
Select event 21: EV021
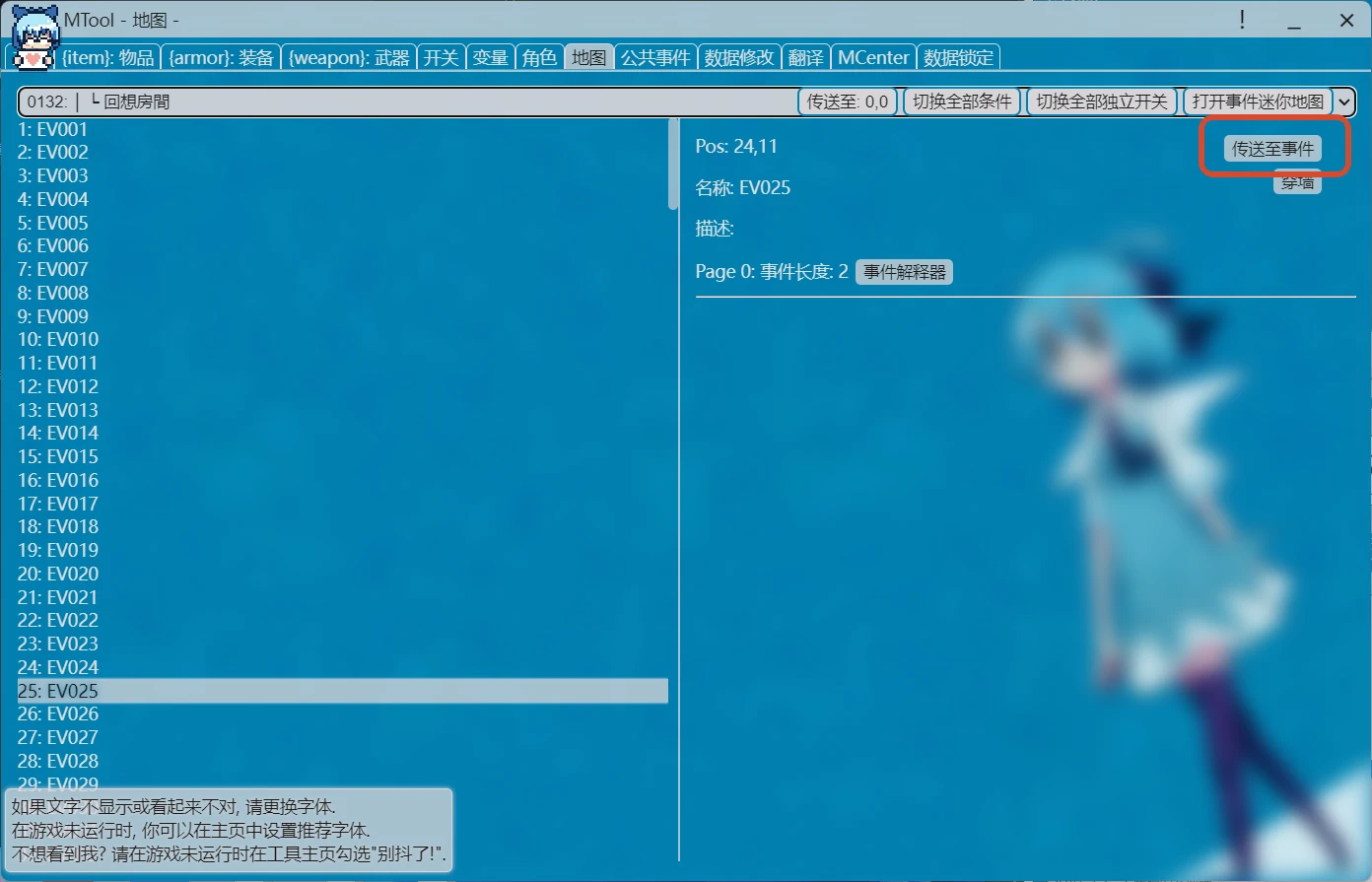pyautogui.click(x=342, y=597)
